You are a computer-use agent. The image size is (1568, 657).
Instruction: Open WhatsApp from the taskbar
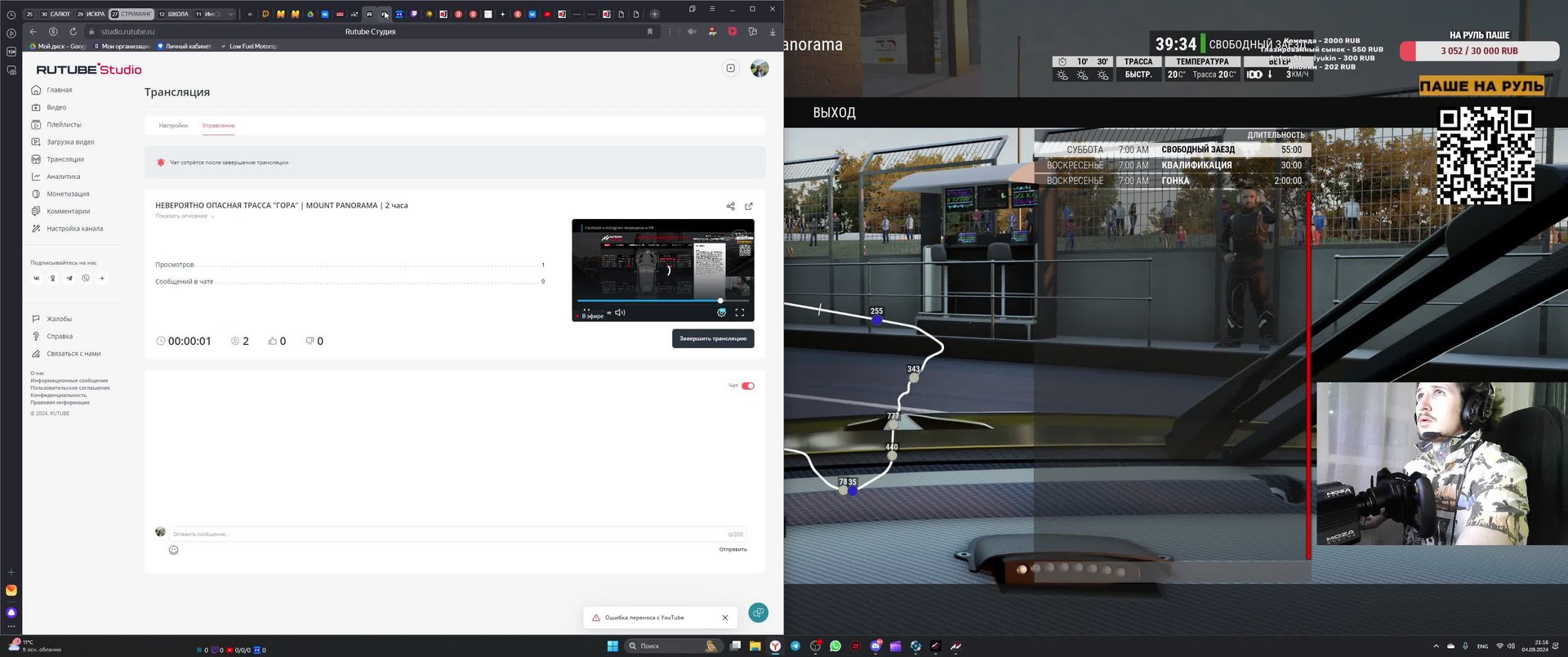tap(835, 646)
